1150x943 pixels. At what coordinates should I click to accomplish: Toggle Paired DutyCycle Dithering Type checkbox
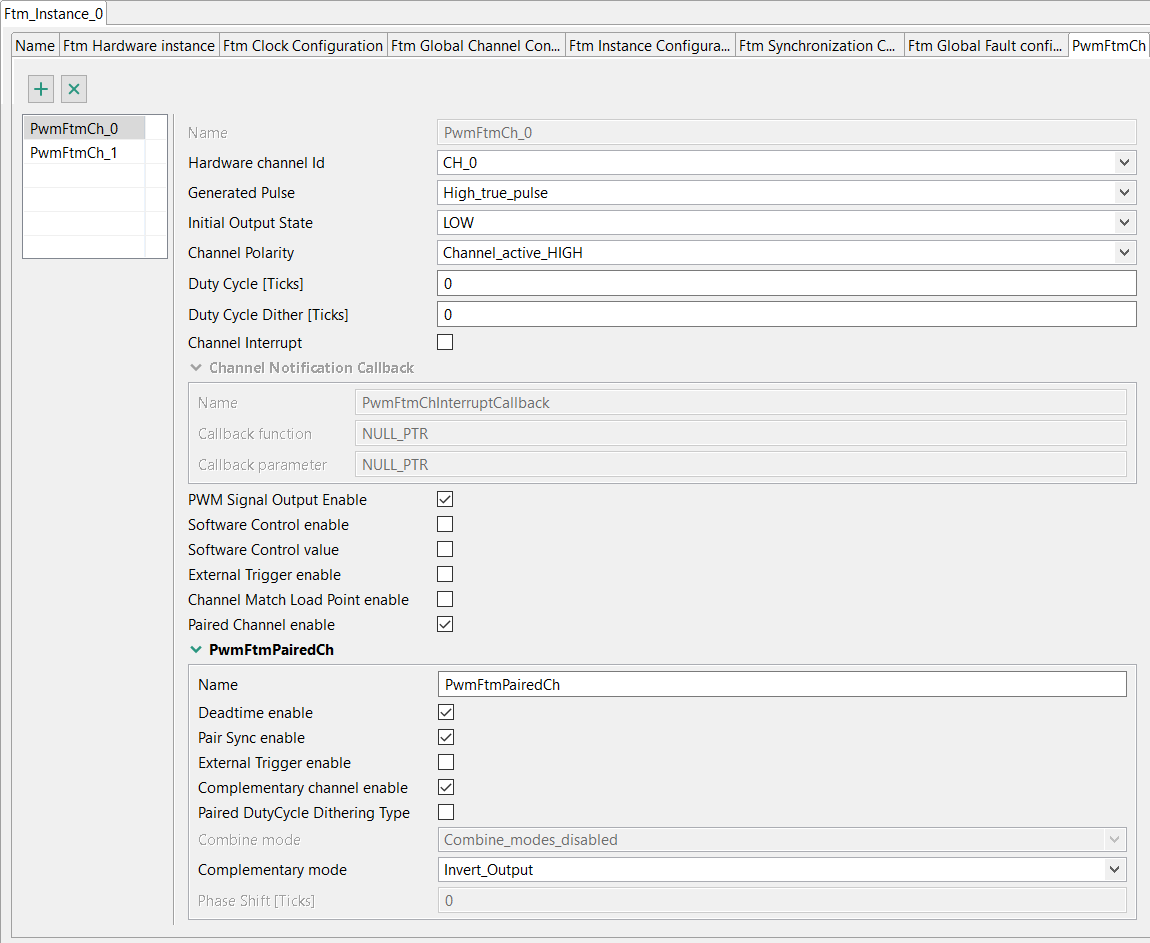[x=446, y=812]
